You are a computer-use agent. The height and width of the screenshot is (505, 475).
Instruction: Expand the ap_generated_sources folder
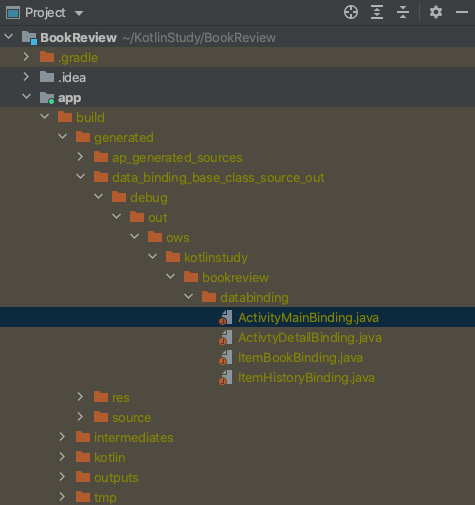pyautogui.click(x=80, y=157)
